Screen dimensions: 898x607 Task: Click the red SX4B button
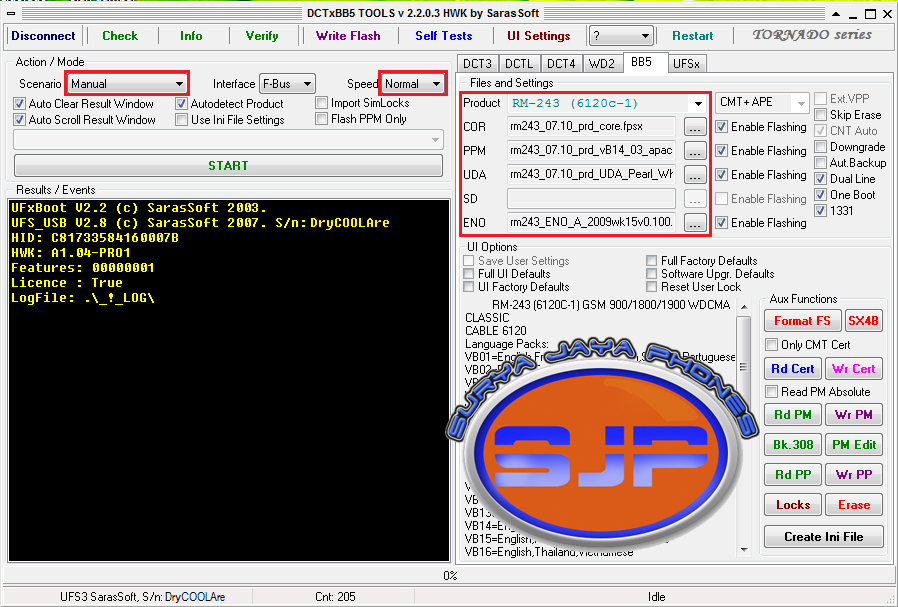click(x=863, y=321)
